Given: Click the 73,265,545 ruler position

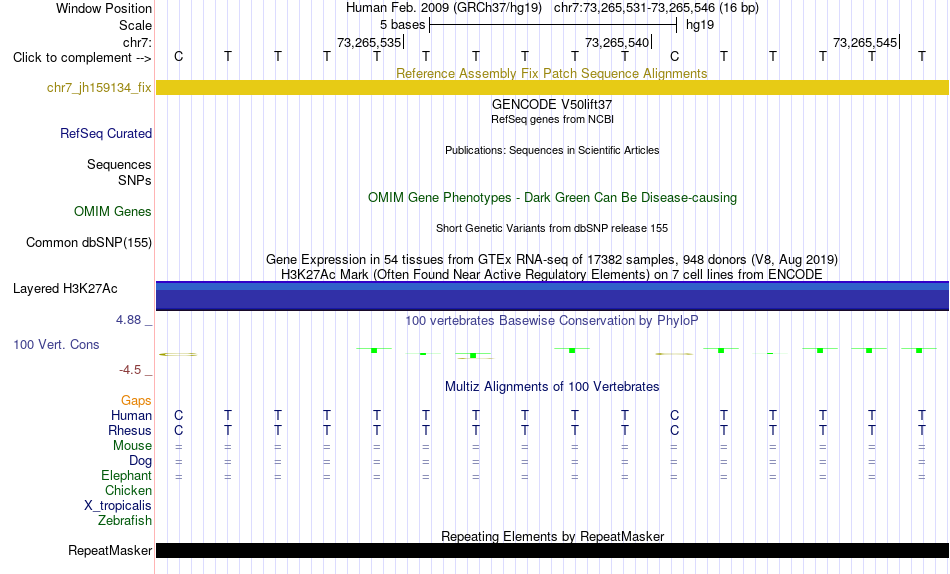Looking at the screenshot, I should (865, 42).
